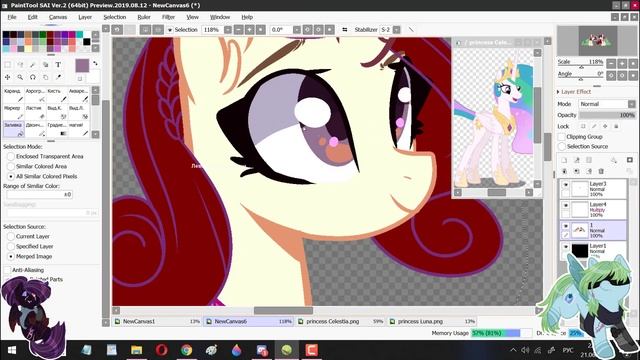Zoom out with toolbar minus button
This screenshot has height=360, width=640.
click(x=239, y=30)
